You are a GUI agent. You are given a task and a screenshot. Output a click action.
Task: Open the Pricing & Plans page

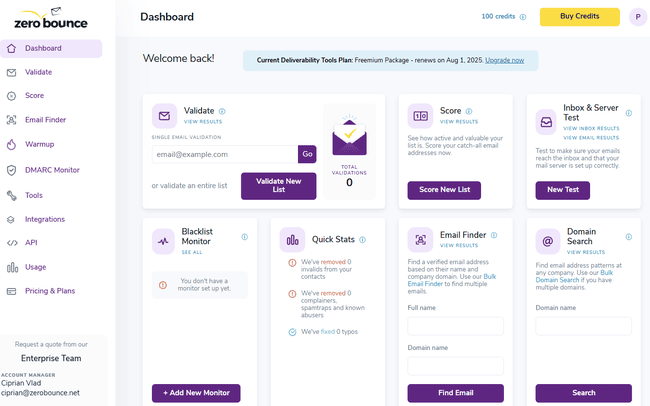coord(50,291)
